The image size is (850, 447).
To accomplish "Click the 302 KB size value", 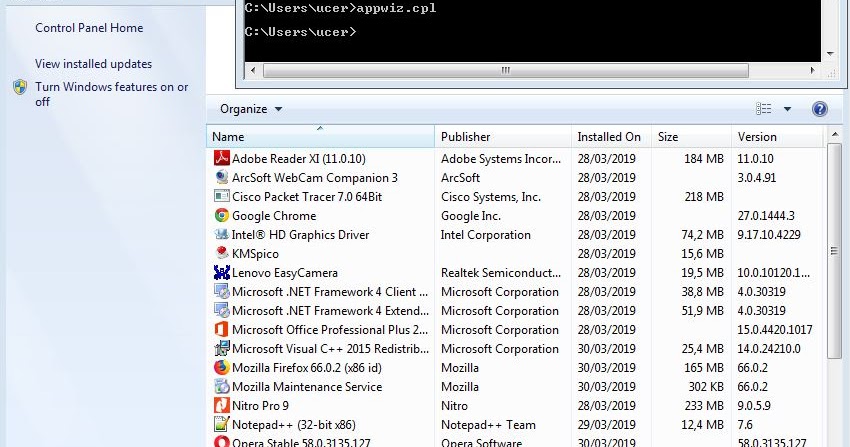I will point(706,386).
